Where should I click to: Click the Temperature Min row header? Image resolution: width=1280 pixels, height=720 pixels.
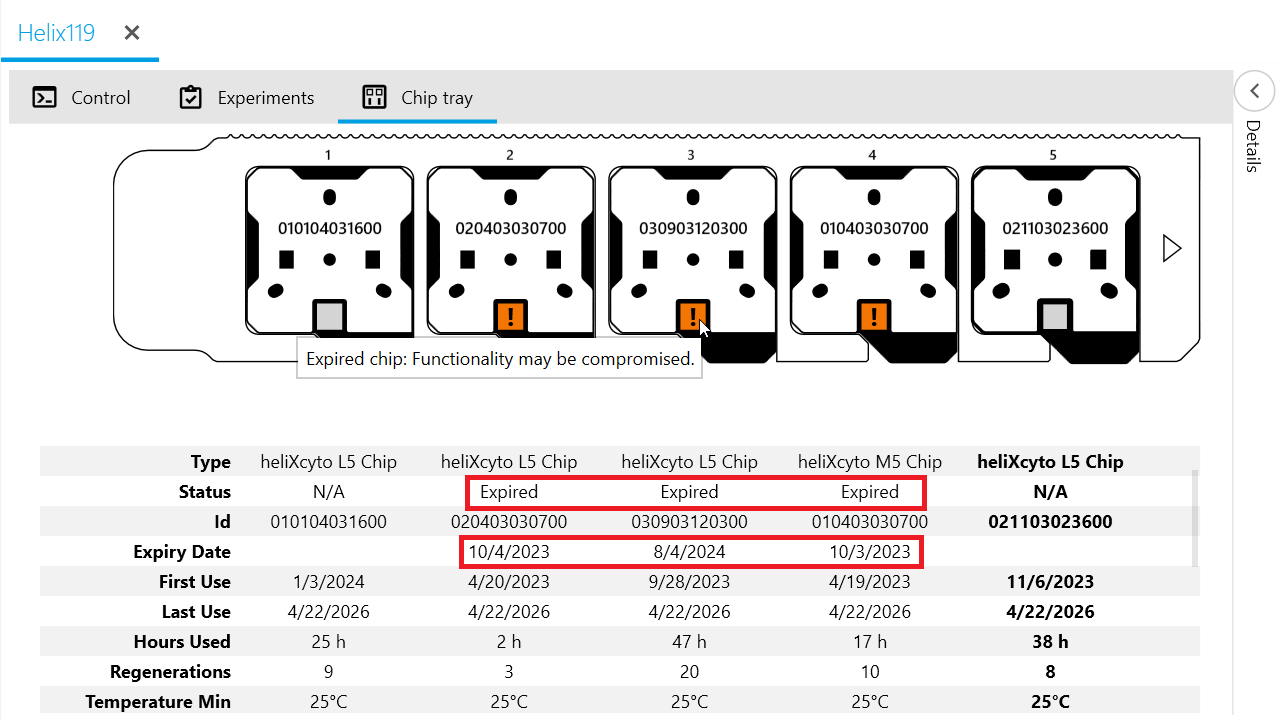click(x=158, y=702)
